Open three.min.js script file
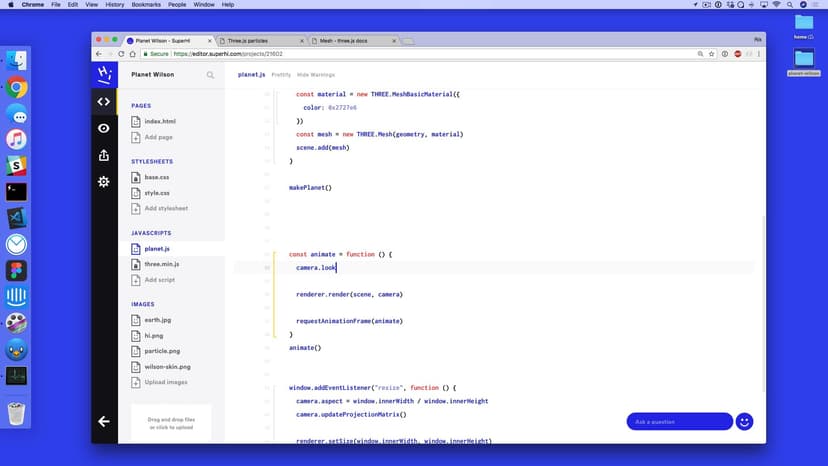828x466 pixels. [x=161, y=264]
